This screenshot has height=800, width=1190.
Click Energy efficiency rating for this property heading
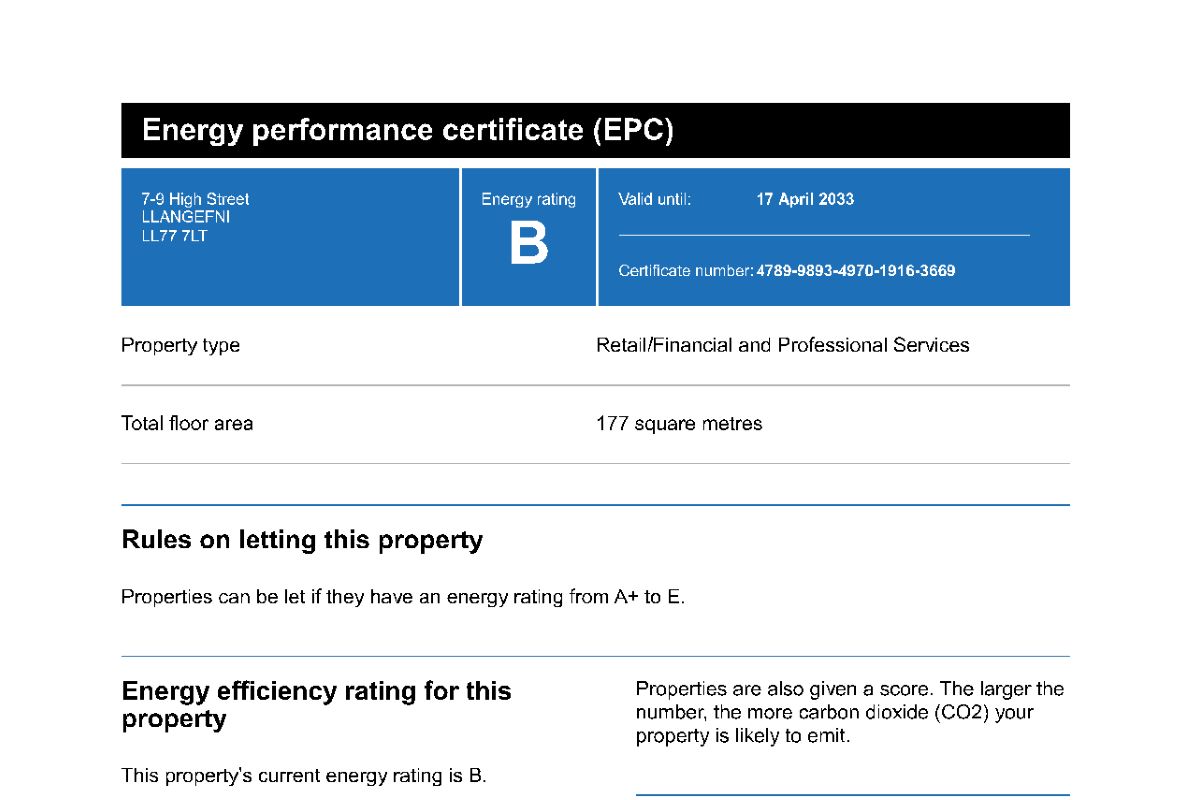316,704
